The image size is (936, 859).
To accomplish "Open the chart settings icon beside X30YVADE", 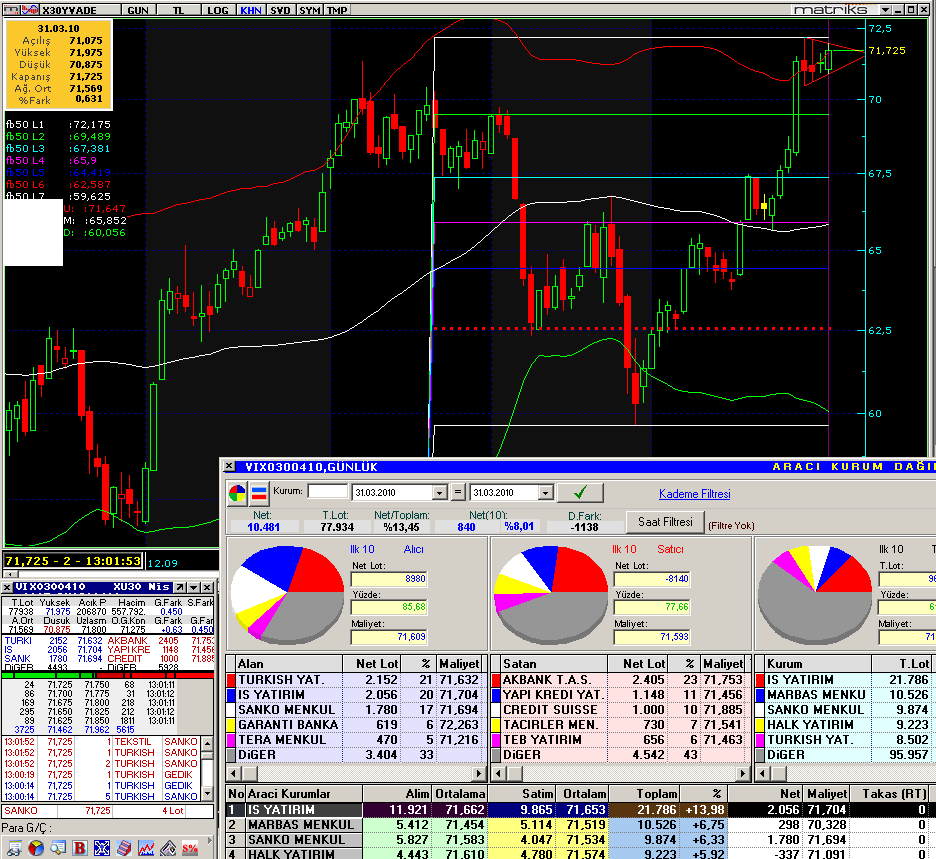I will [11, 10].
